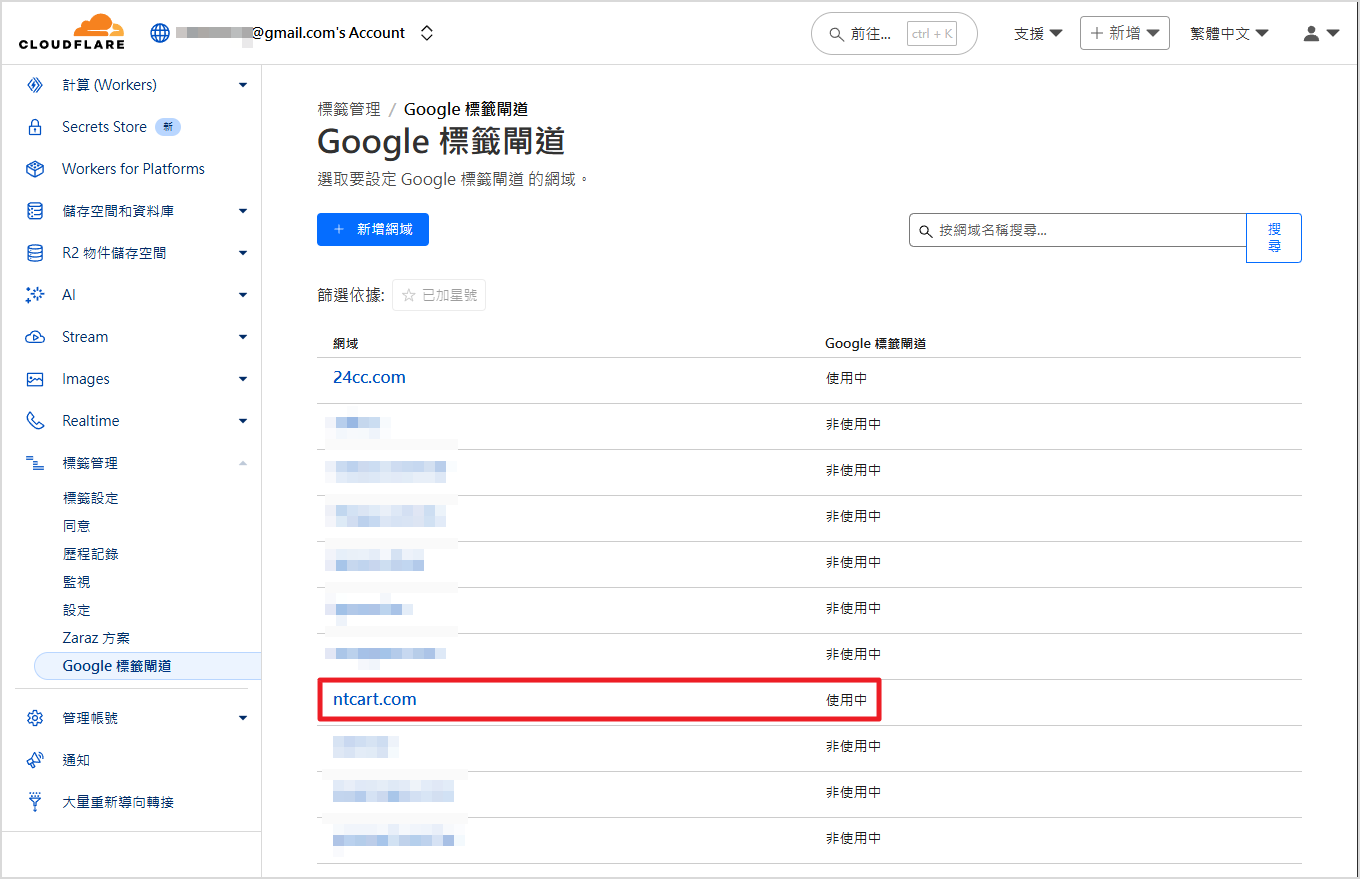Click 使用中 status in ntcart.com row
This screenshot has width=1360, height=879.
pyautogui.click(x=846, y=700)
